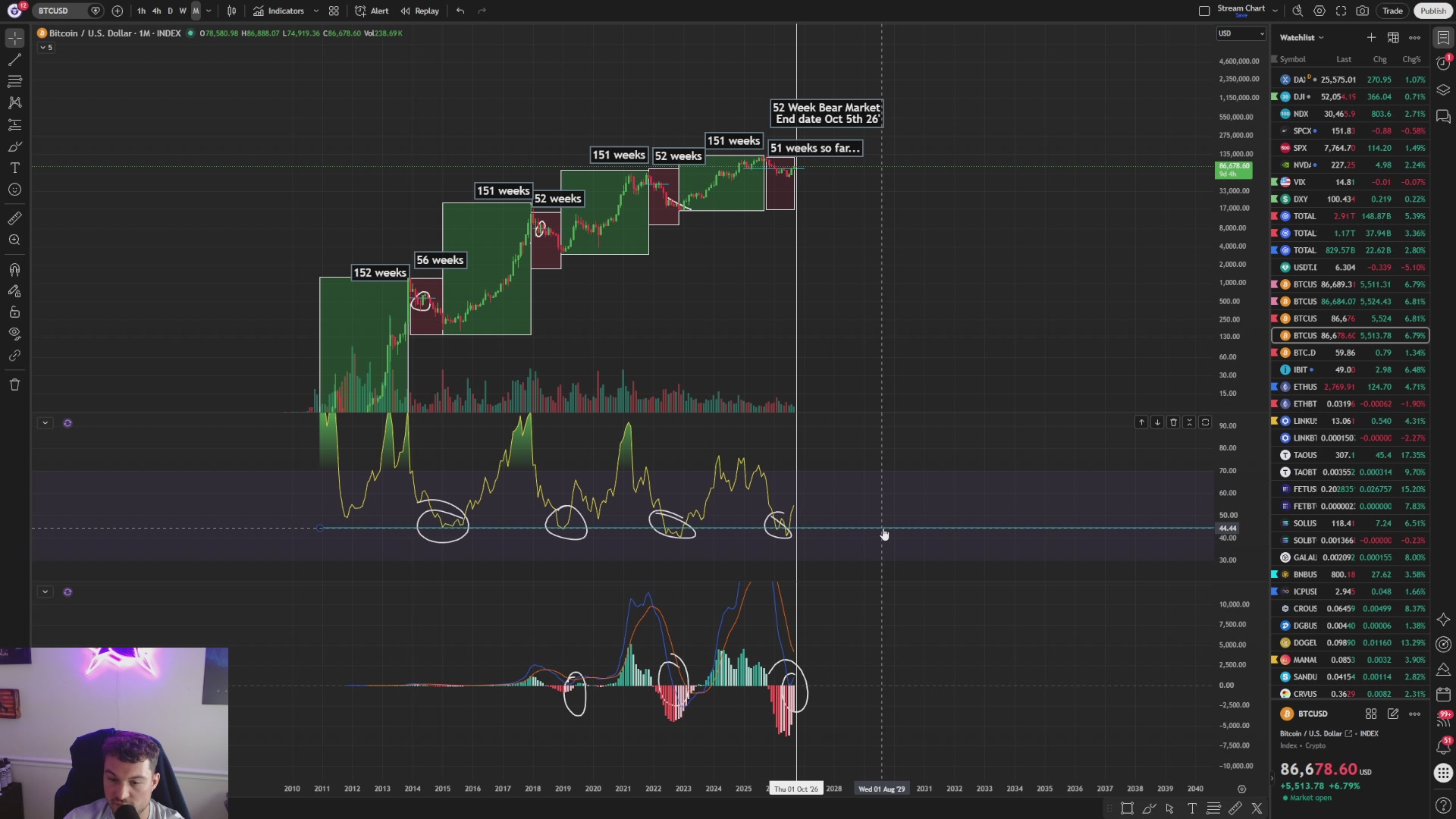
Task: Open chart settings hexagon icon in top bar
Action: click(1319, 11)
